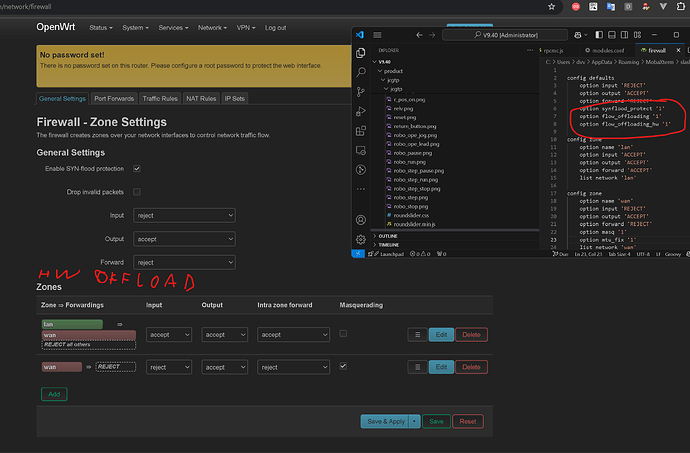Disable masquerading for the wan zone
Viewport: 690px width, 453px height.
[343, 366]
